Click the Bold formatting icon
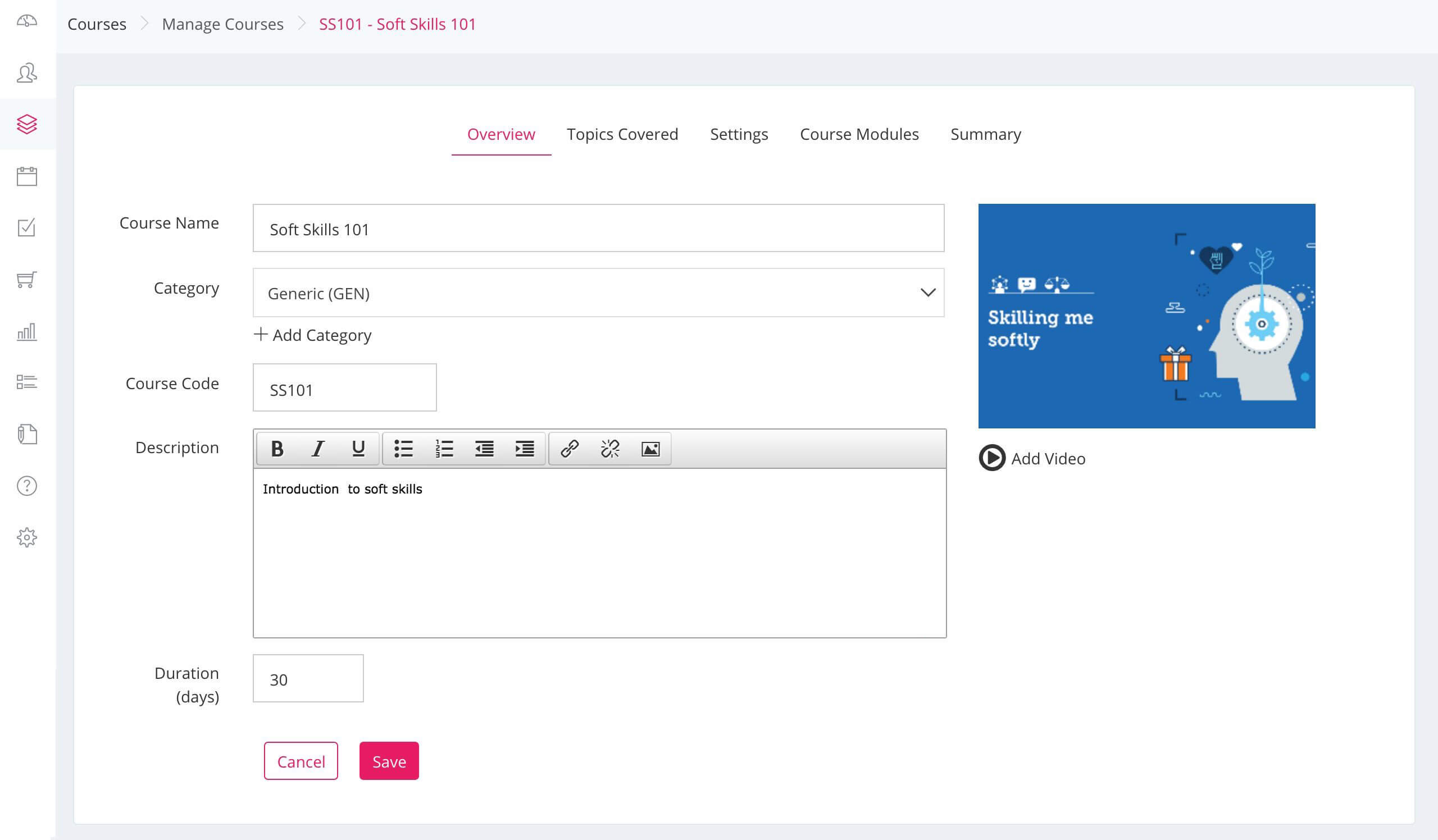Screen dimensions: 1438x840 (x=277, y=449)
